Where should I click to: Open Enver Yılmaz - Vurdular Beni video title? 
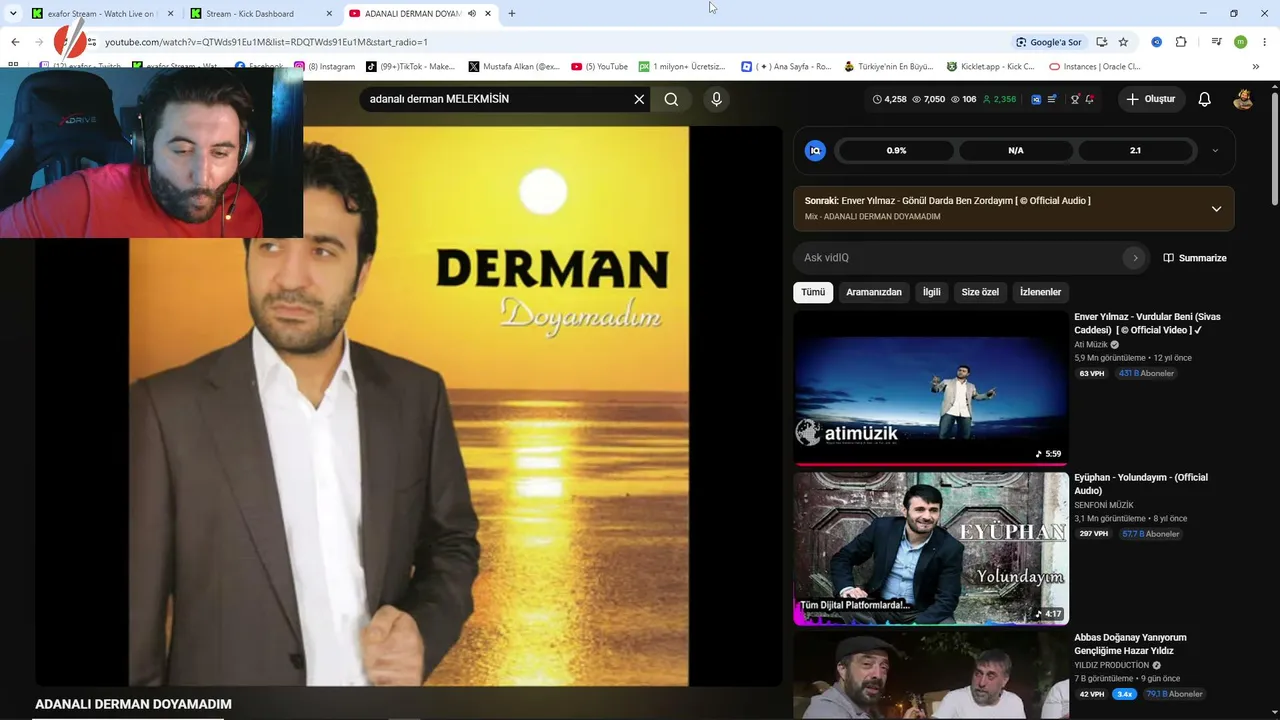(x=1148, y=323)
